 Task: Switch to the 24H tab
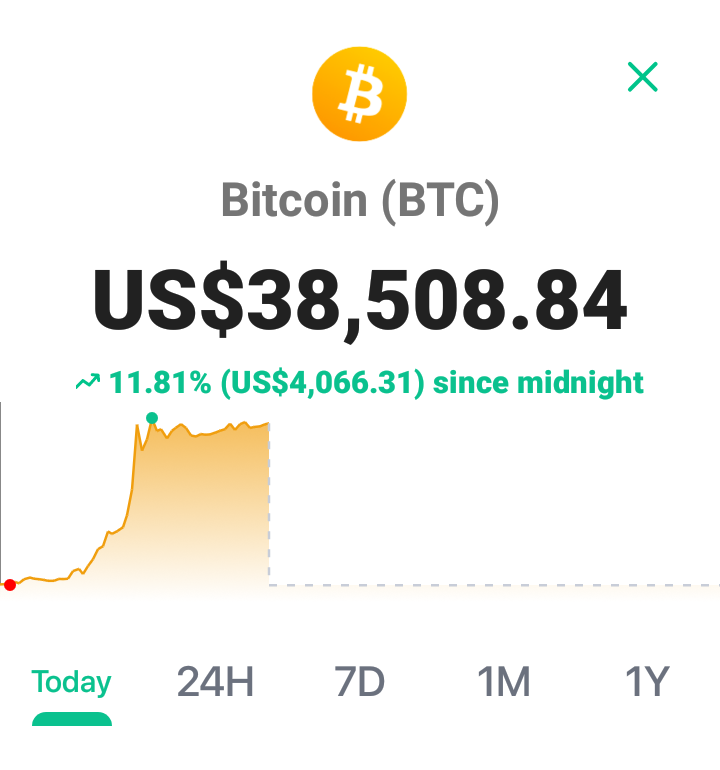pos(215,682)
